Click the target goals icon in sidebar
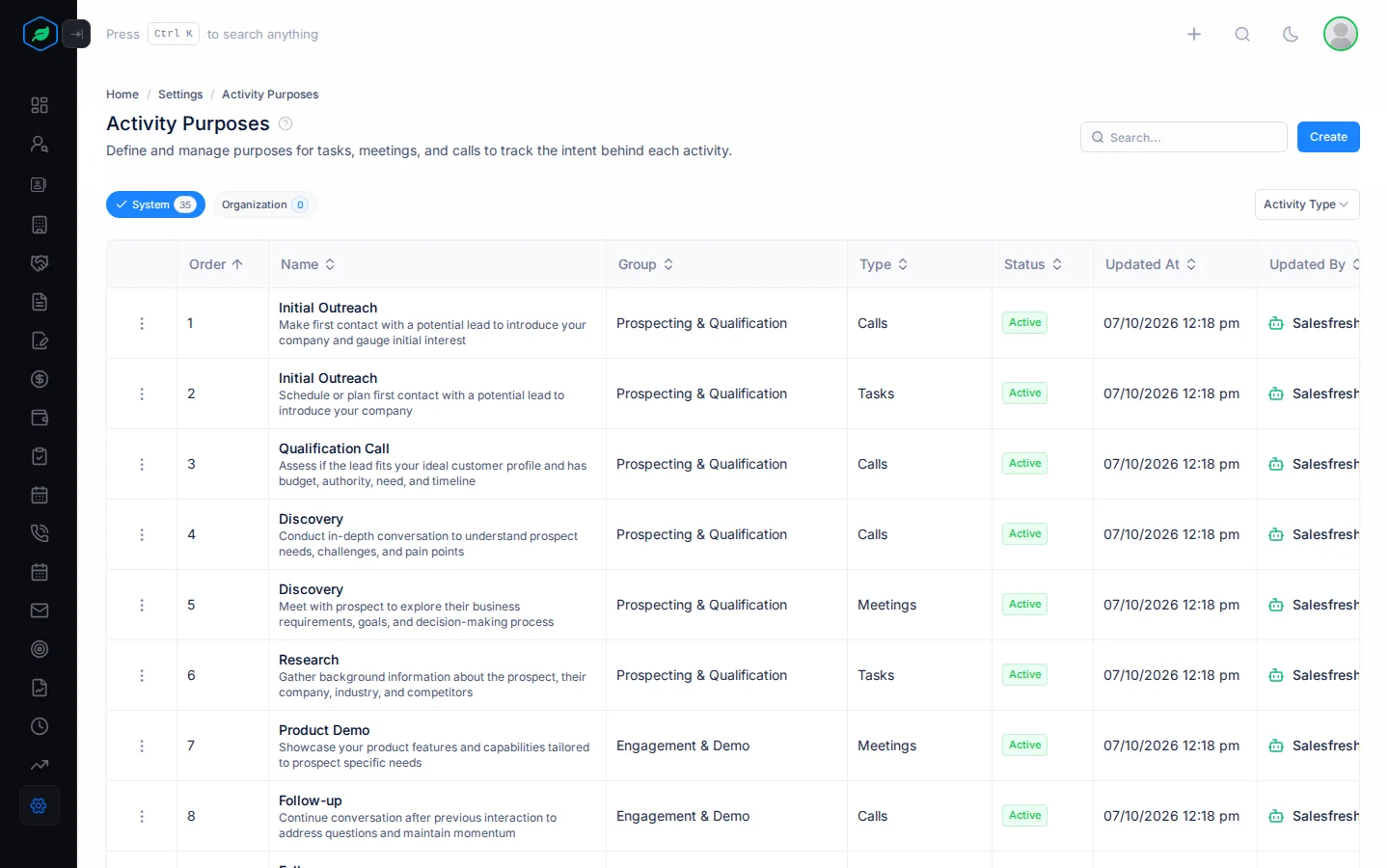This screenshot has width=1389, height=868. (40, 649)
